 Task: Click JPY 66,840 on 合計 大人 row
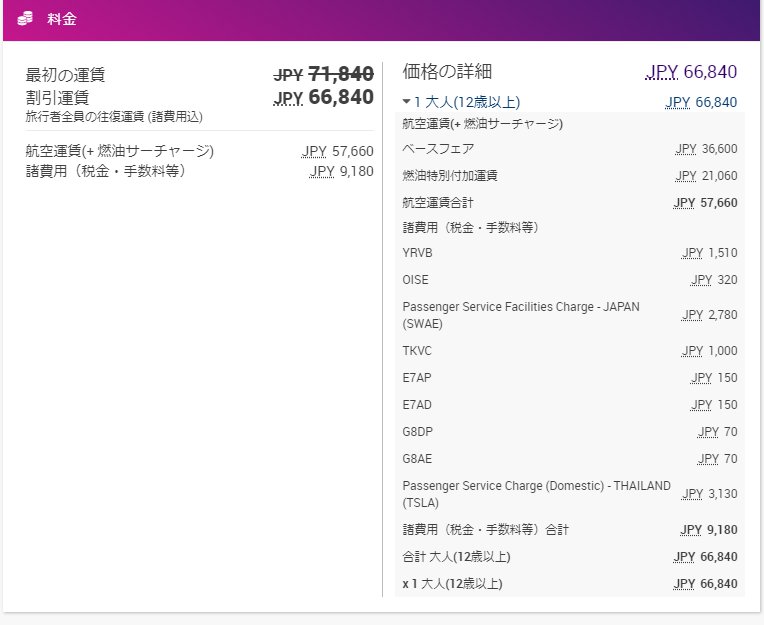(x=705, y=557)
